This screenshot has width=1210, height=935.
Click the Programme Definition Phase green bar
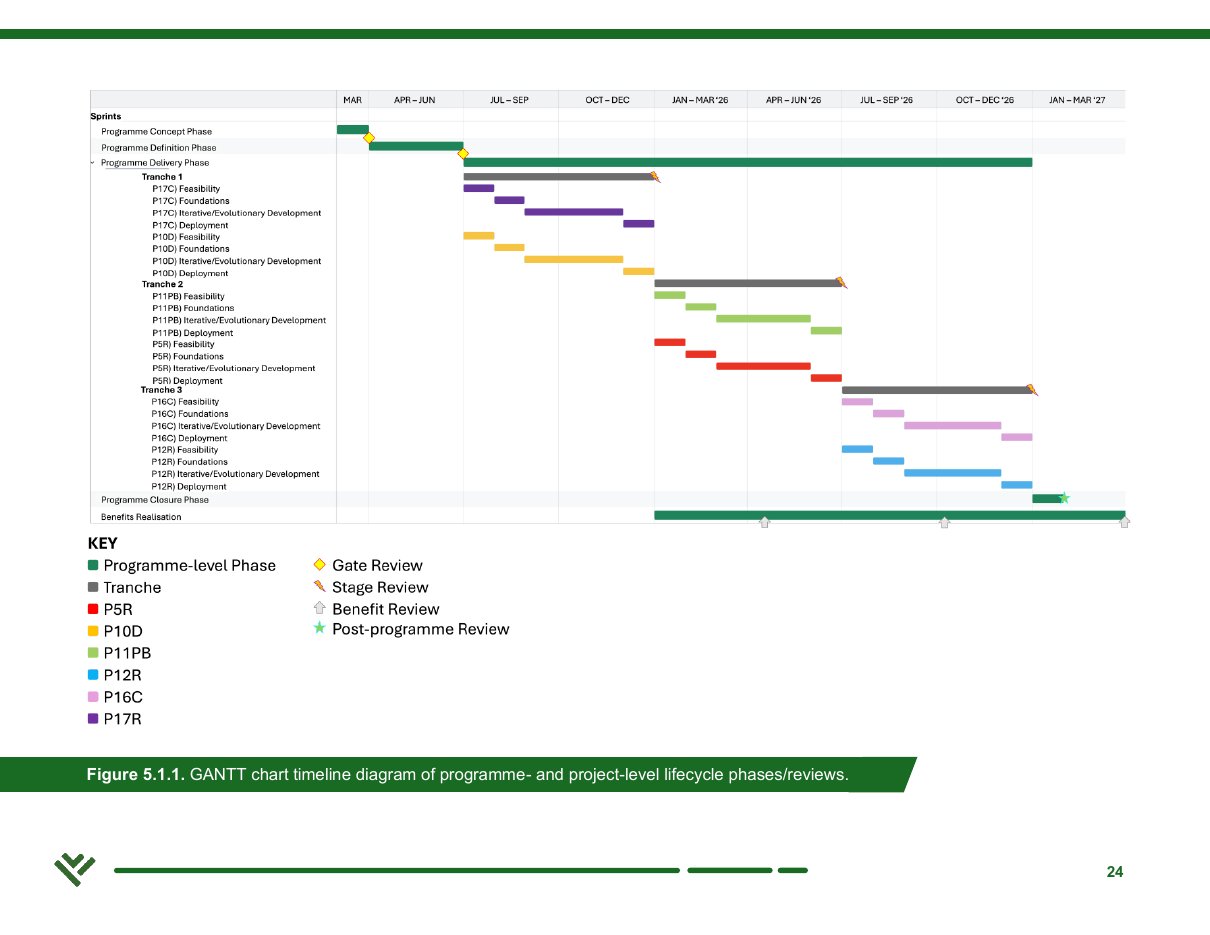point(416,146)
